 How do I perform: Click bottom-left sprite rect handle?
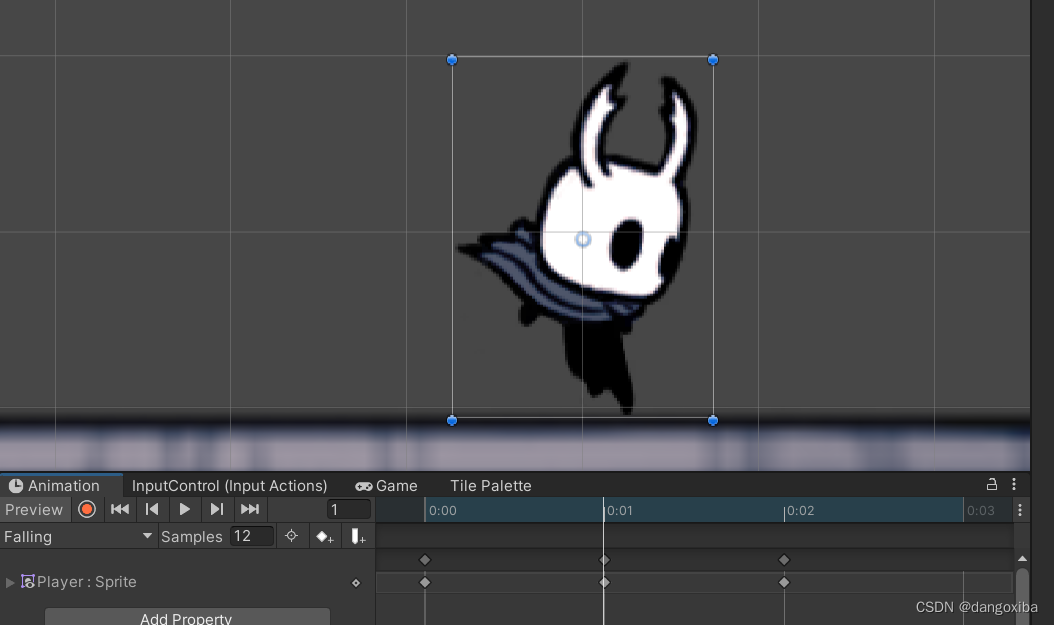coord(452,421)
